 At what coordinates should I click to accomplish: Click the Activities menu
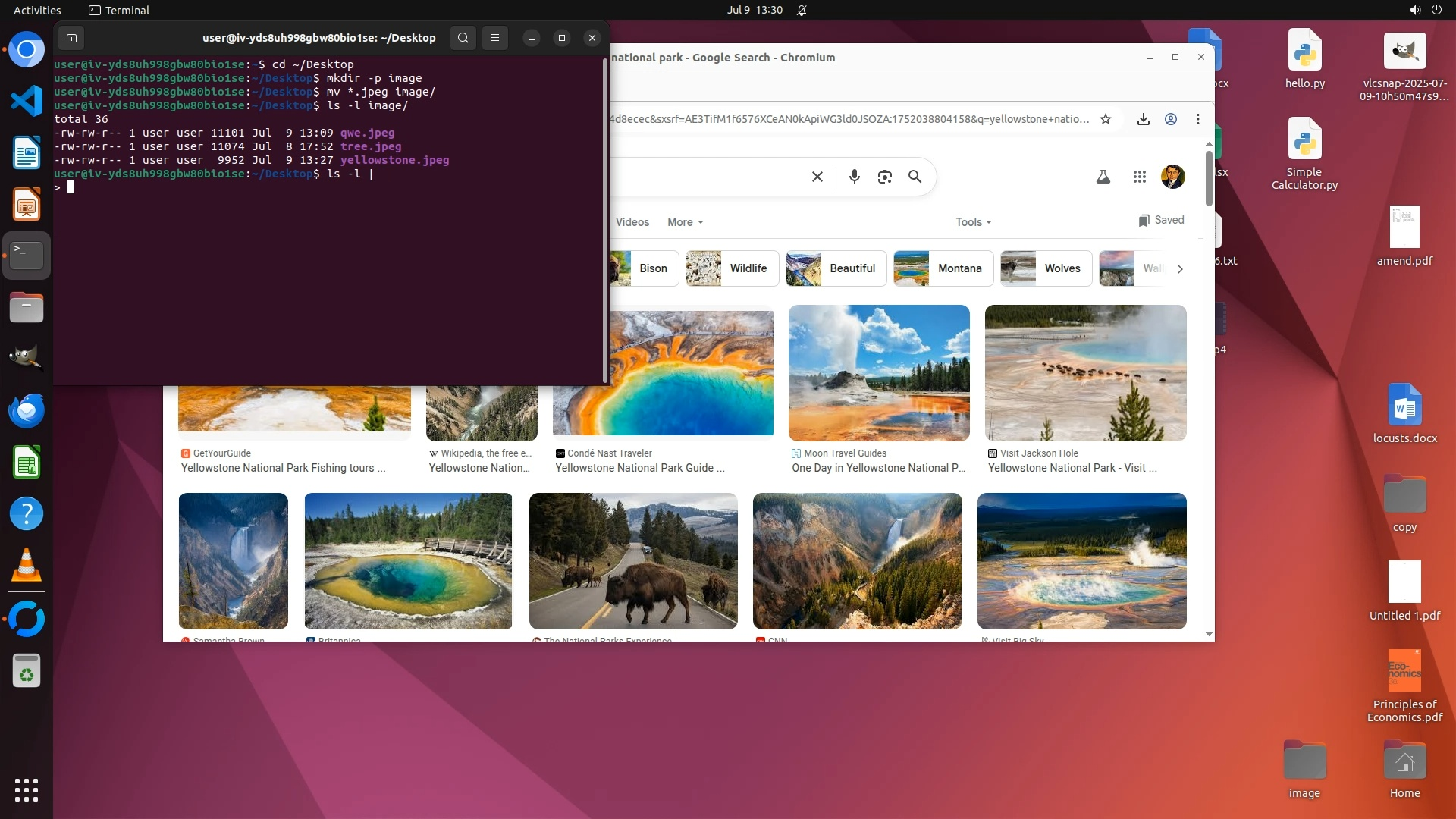pyautogui.click(x=37, y=10)
